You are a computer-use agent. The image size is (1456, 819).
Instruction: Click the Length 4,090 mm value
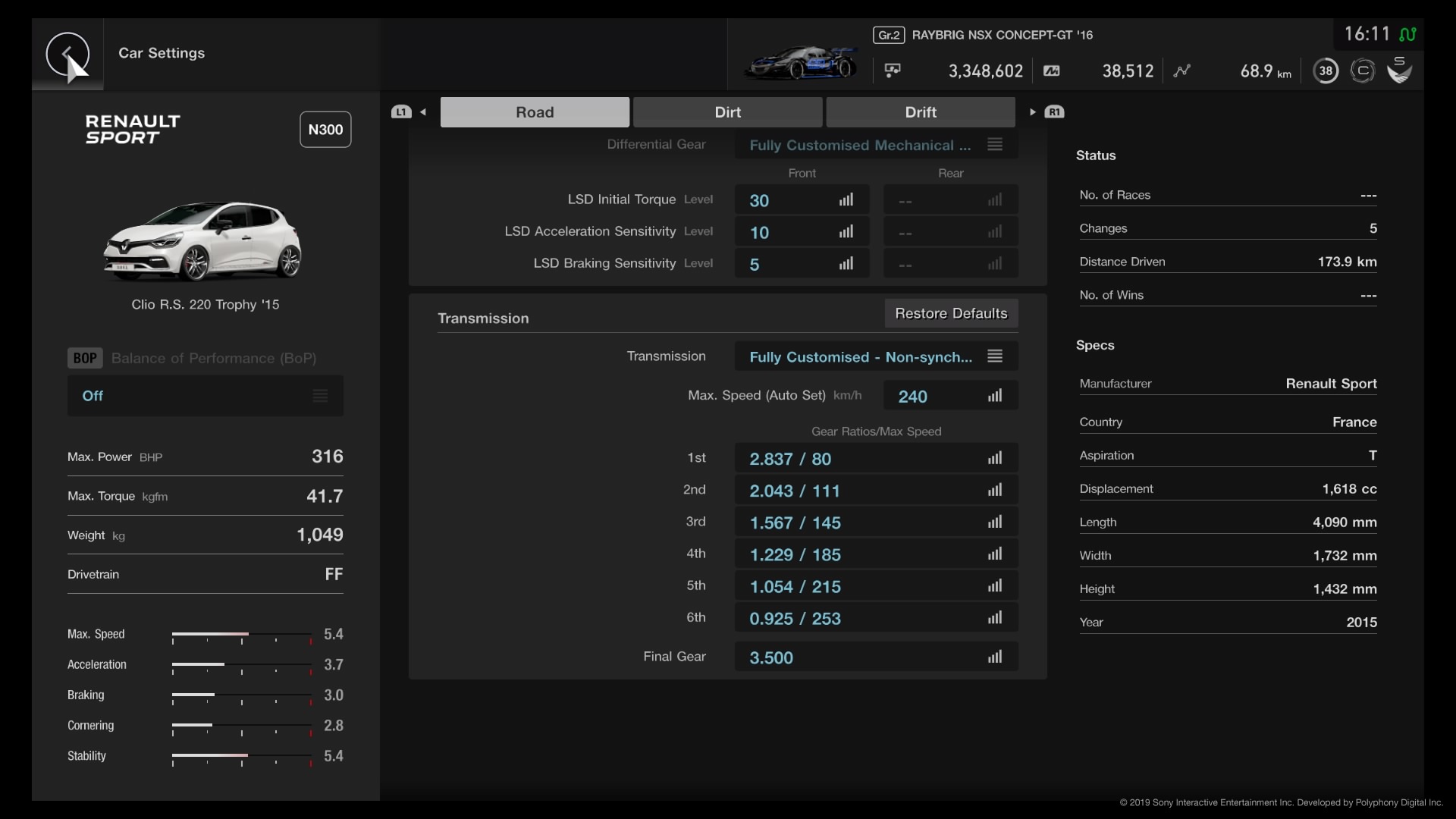1345,522
